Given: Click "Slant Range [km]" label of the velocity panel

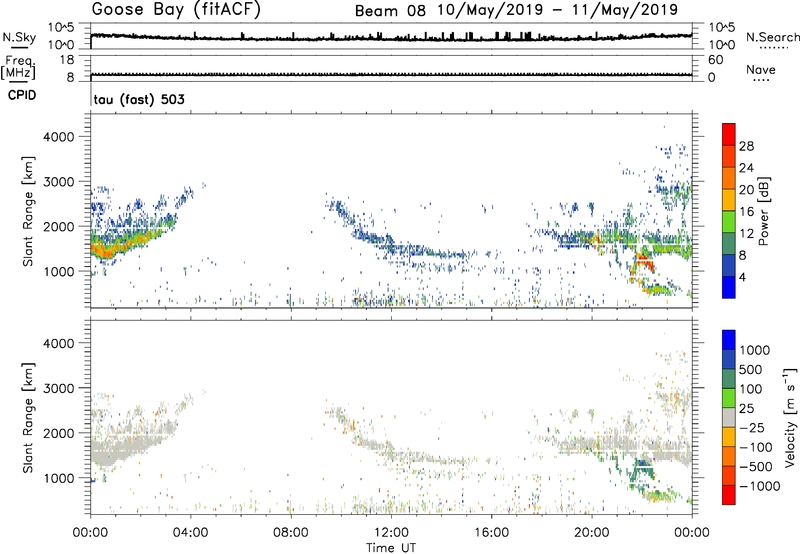Looking at the screenshot, I should [x=28, y=417].
